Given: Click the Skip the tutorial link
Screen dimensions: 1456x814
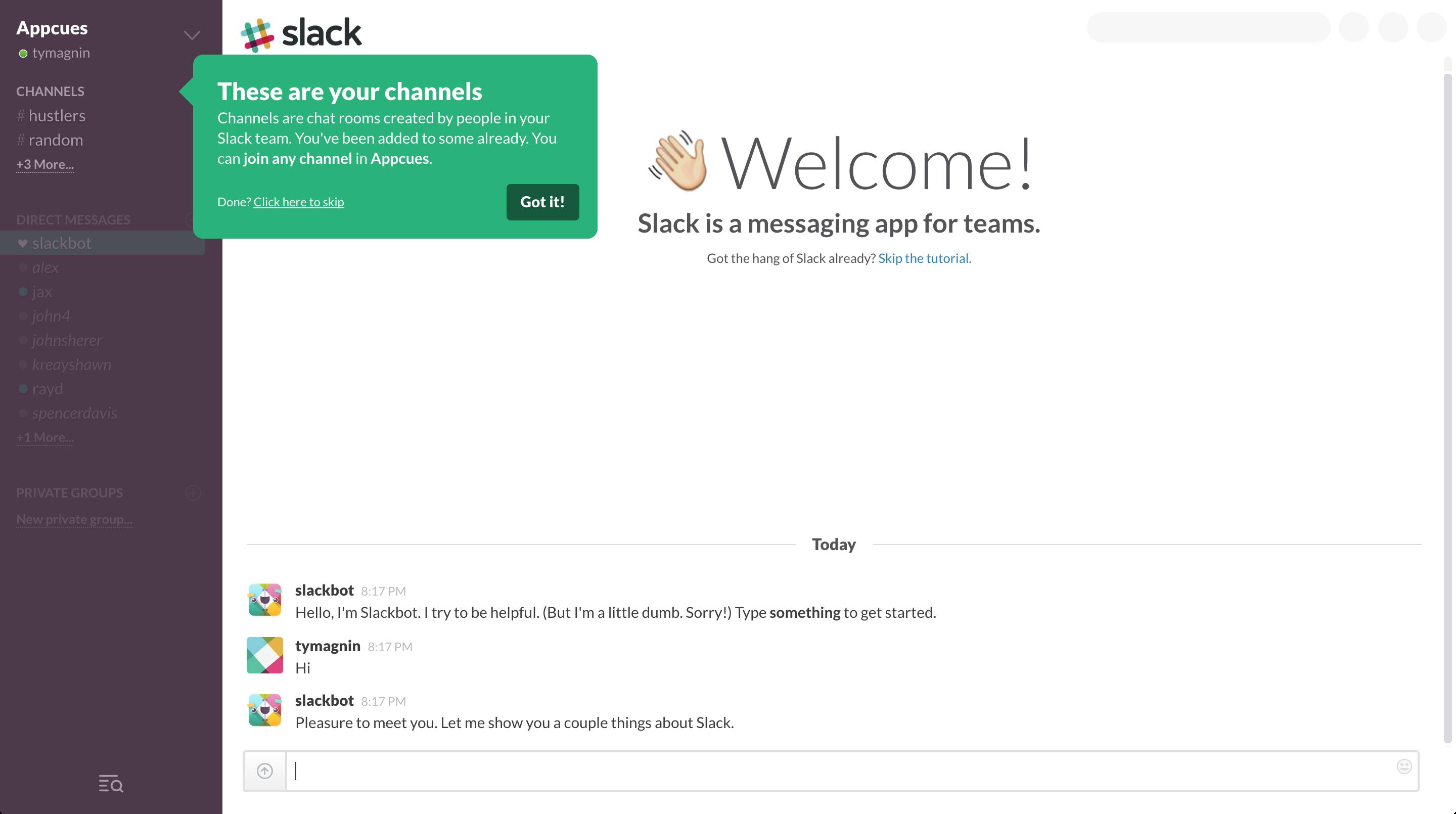Looking at the screenshot, I should pyautogui.click(x=922, y=258).
